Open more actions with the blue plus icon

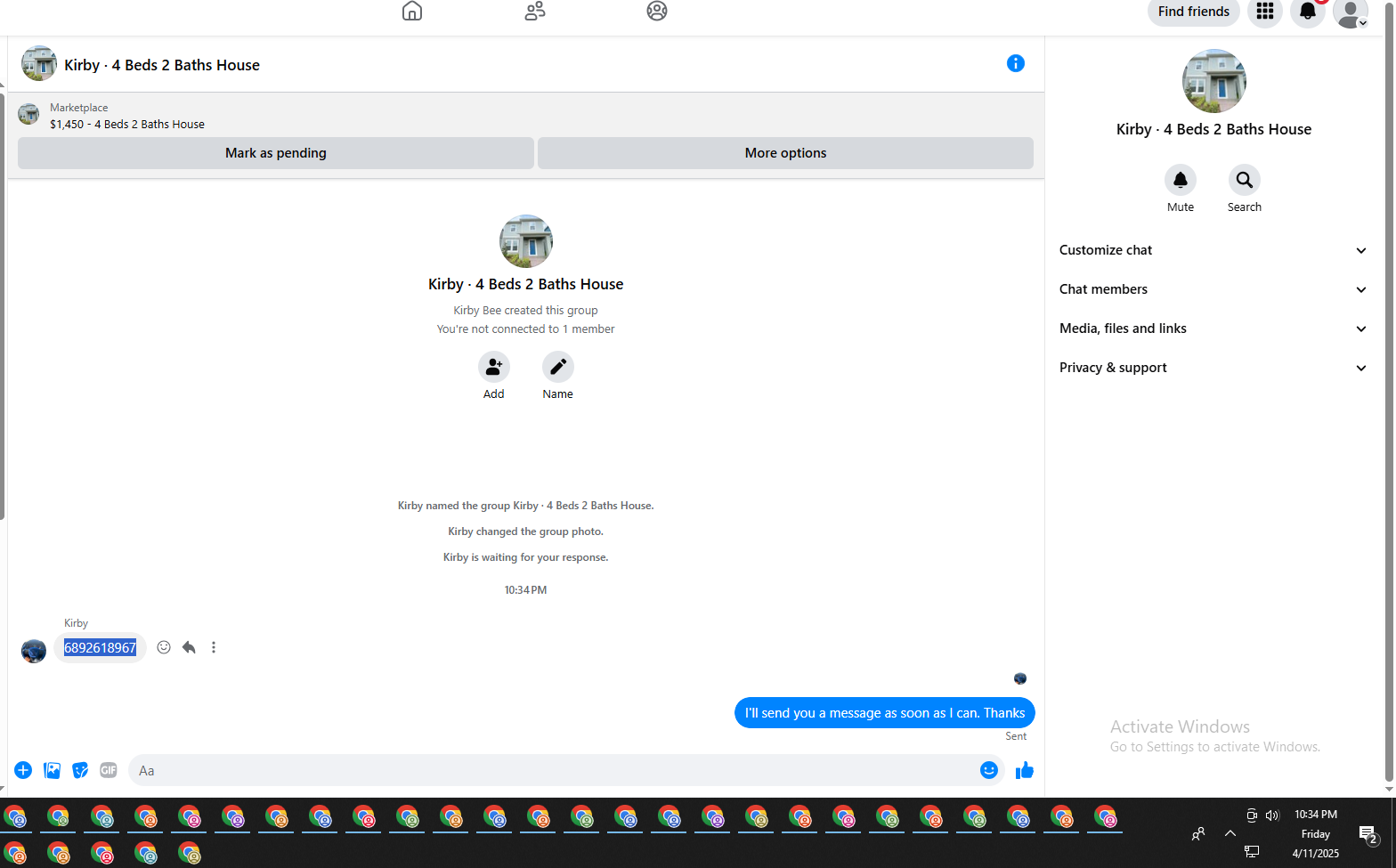coord(23,770)
